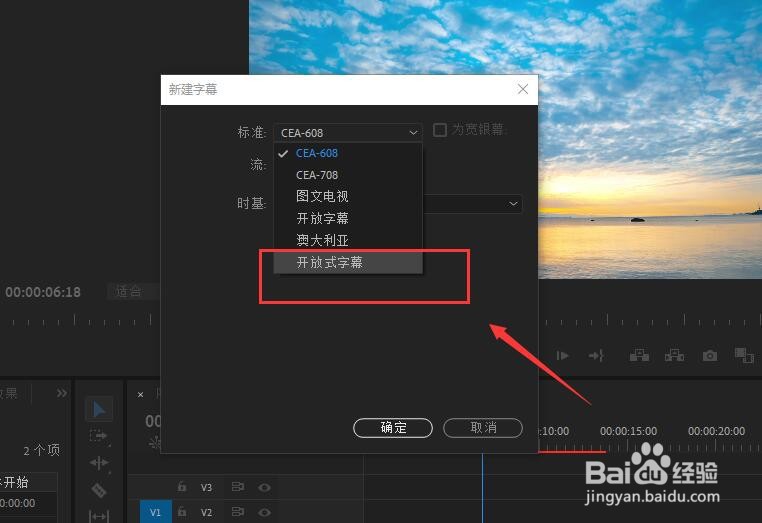Choose 开放字幕 from the list
762x523 pixels.
(x=348, y=219)
